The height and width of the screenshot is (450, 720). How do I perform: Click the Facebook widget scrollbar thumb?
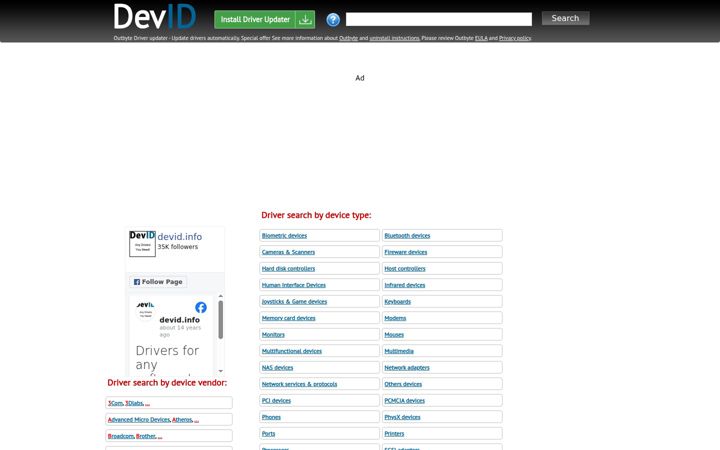pos(220,320)
